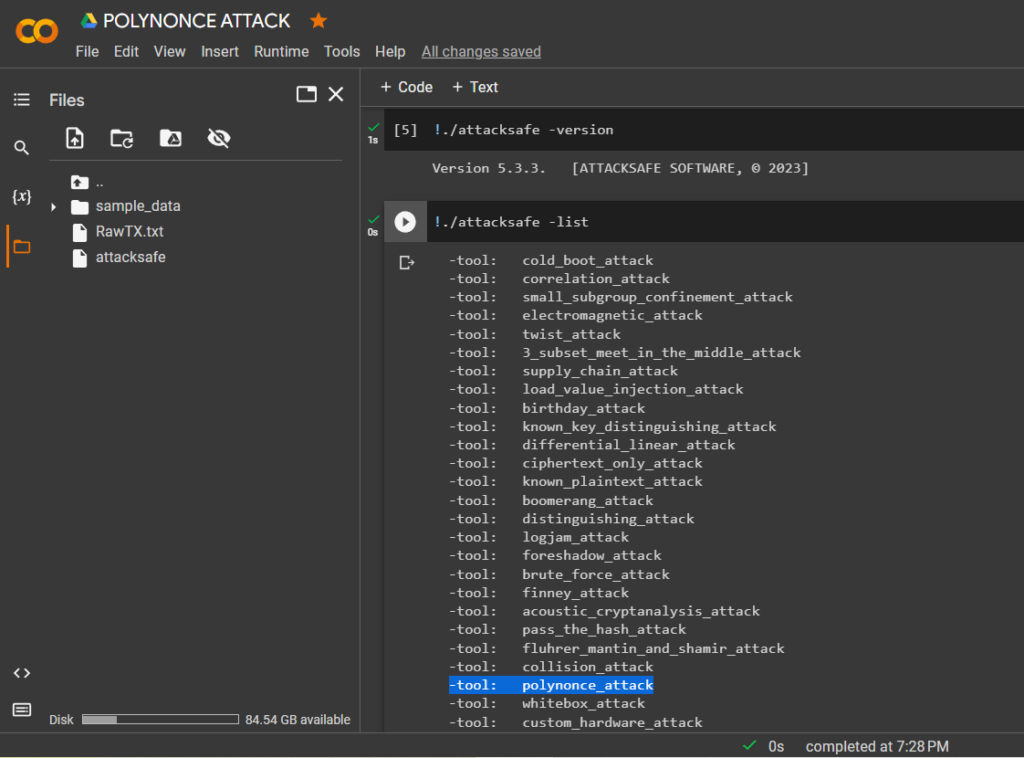1024x758 pixels.
Task: Star the POLYNONCE ATTACK notebook
Action: 318,21
